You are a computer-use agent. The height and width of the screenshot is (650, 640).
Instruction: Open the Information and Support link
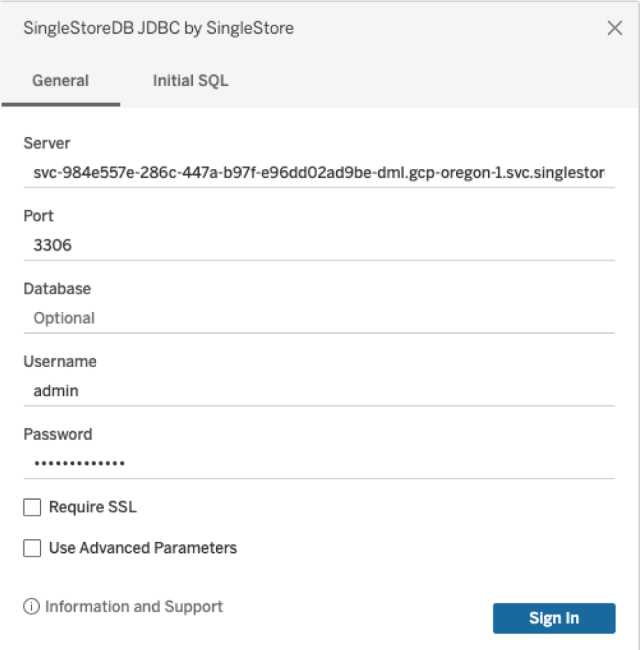(x=133, y=606)
